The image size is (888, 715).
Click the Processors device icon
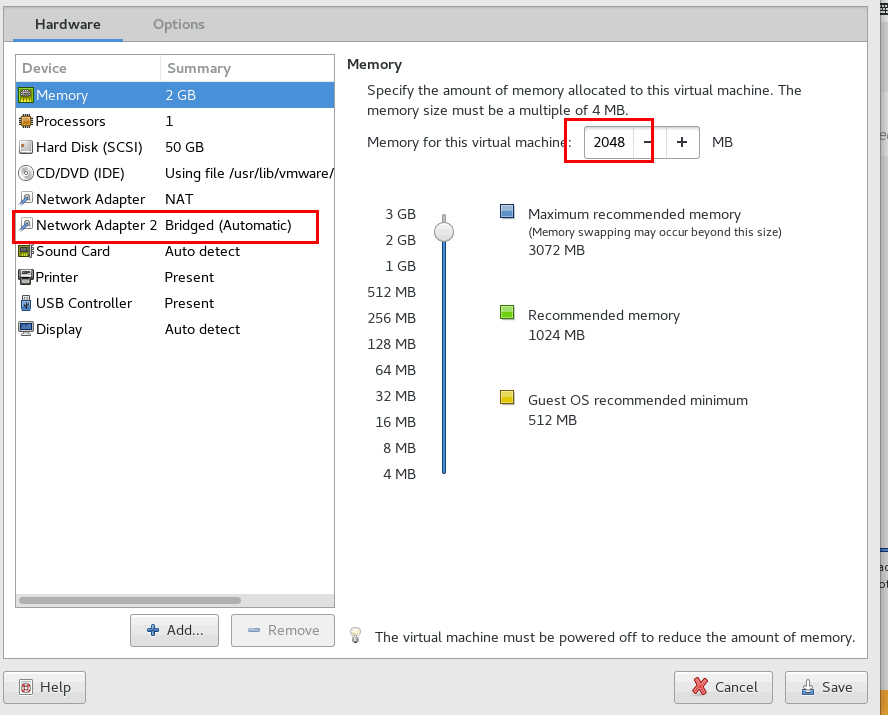coord(25,121)
